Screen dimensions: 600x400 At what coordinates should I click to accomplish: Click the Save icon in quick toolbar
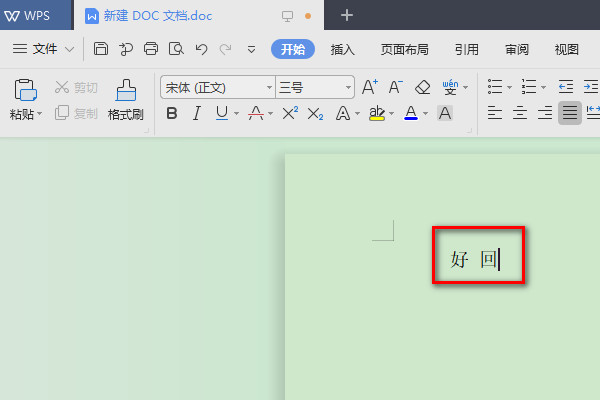tap(101, 49)
